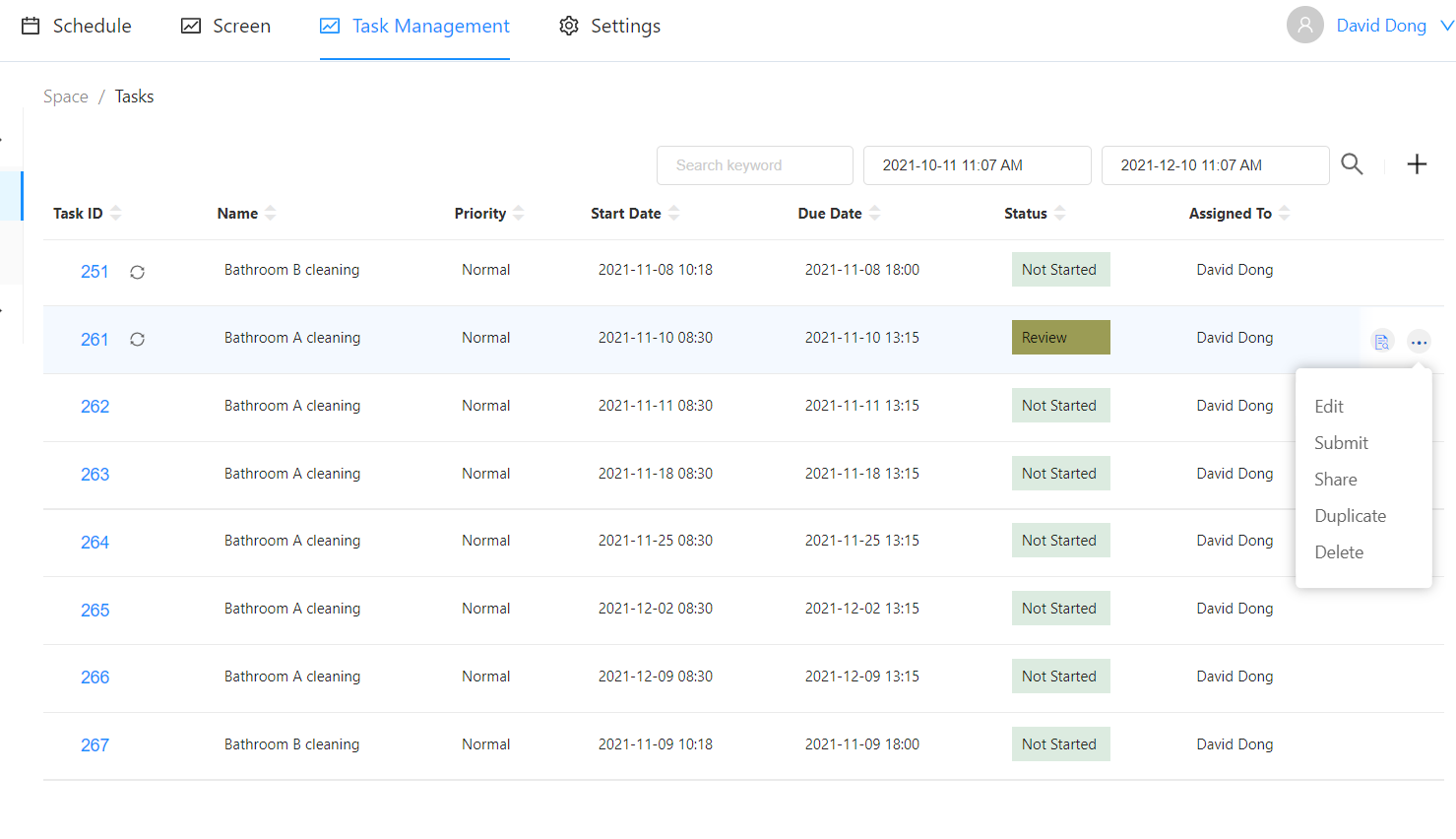This screenshot has height=839, width=1456.
Task: Sort the table by Priority
Action: pyautogui.click(x=519, y=213)
